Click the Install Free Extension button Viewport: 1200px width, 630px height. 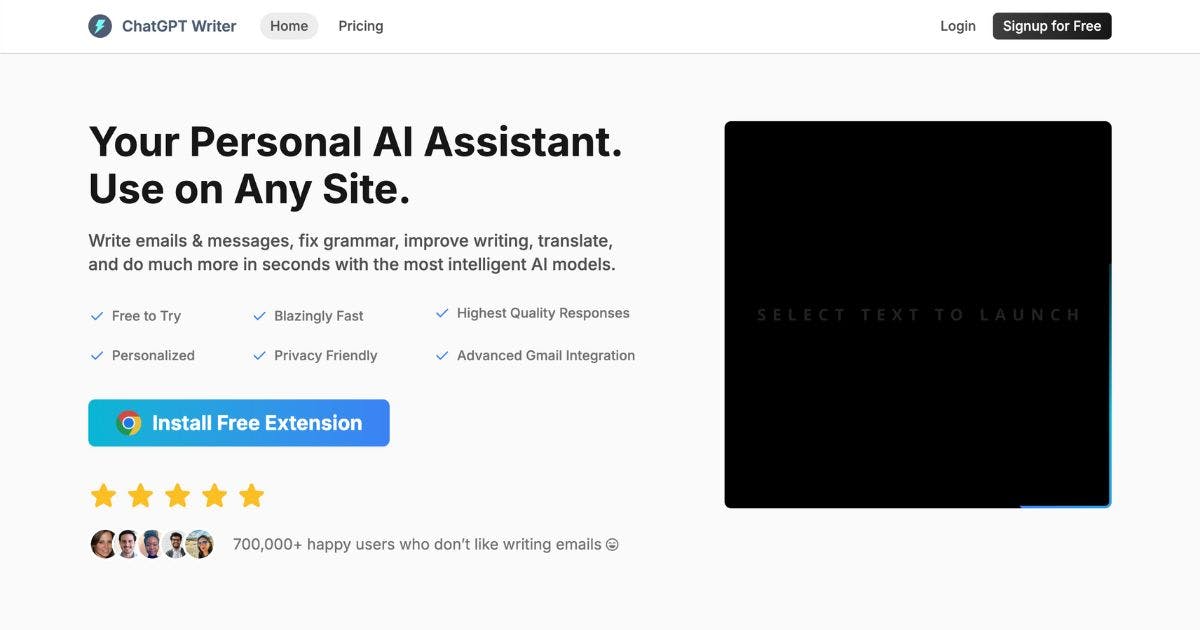239,423
